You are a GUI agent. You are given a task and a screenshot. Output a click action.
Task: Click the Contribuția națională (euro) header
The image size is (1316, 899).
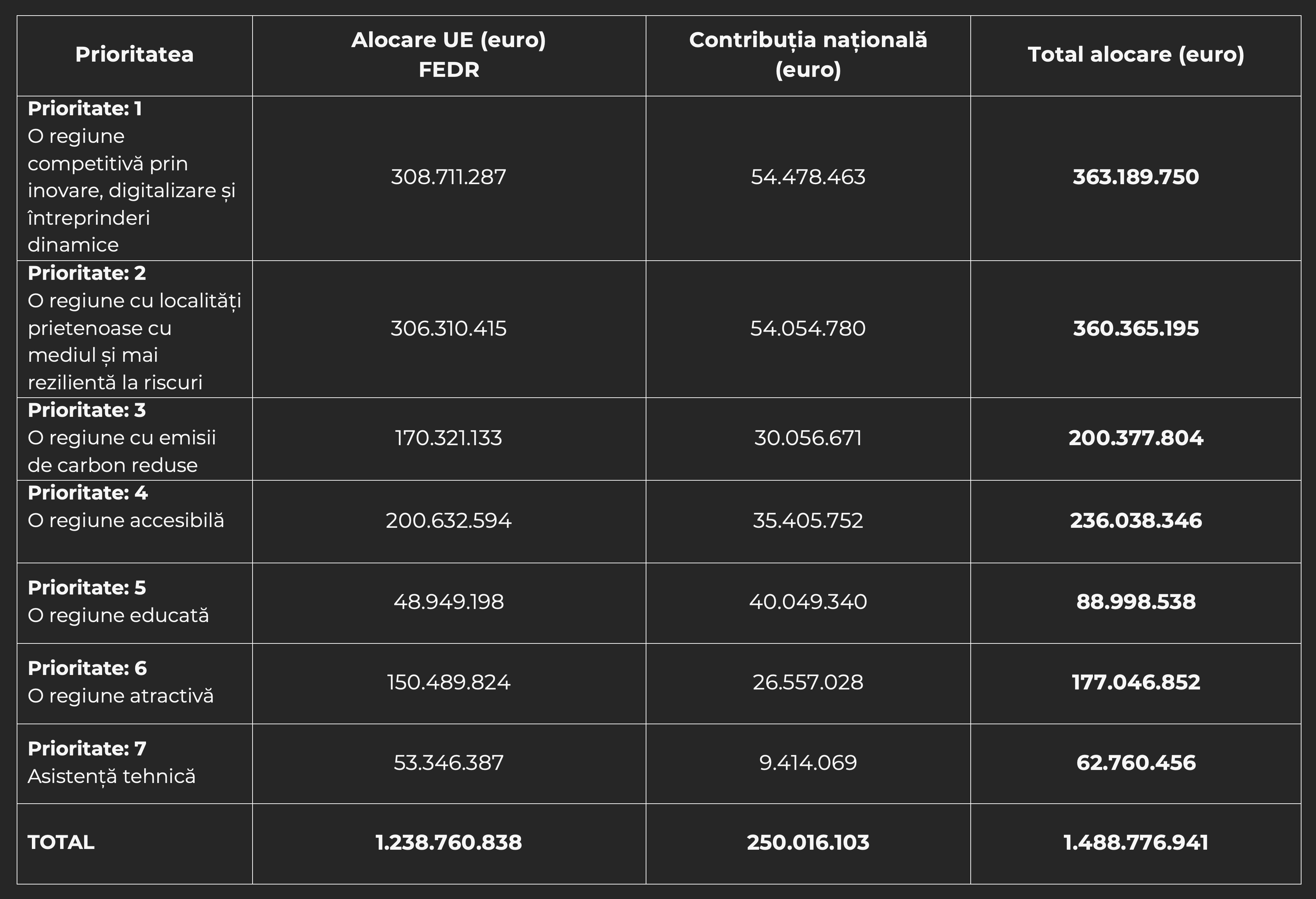(x=808, y=55)
